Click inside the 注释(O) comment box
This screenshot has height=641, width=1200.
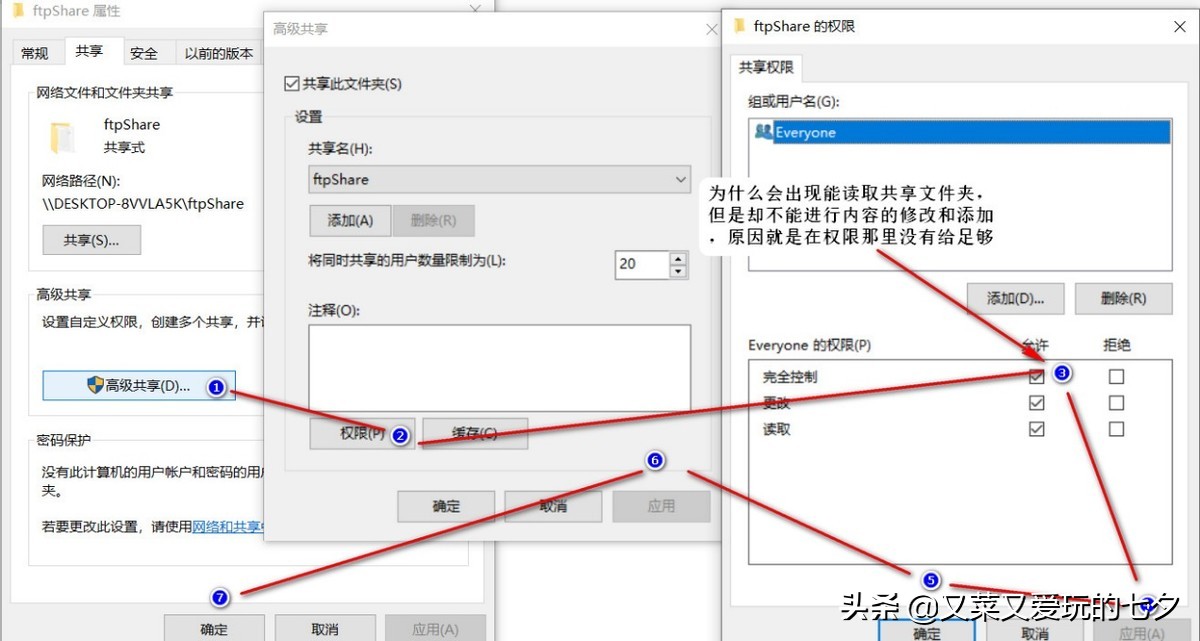[498, 365]
